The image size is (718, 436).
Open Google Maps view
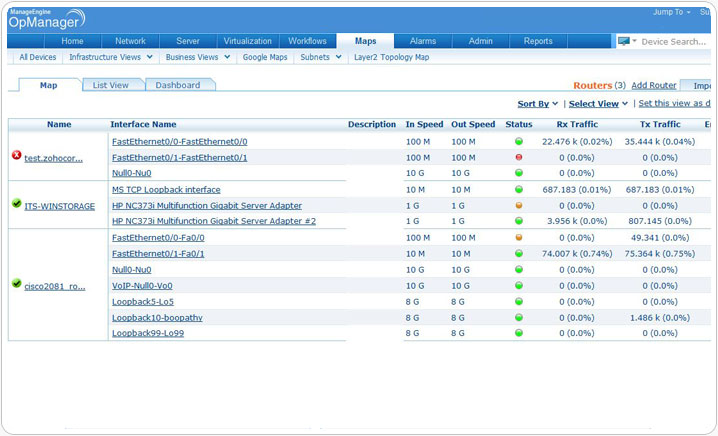(265, 57)
